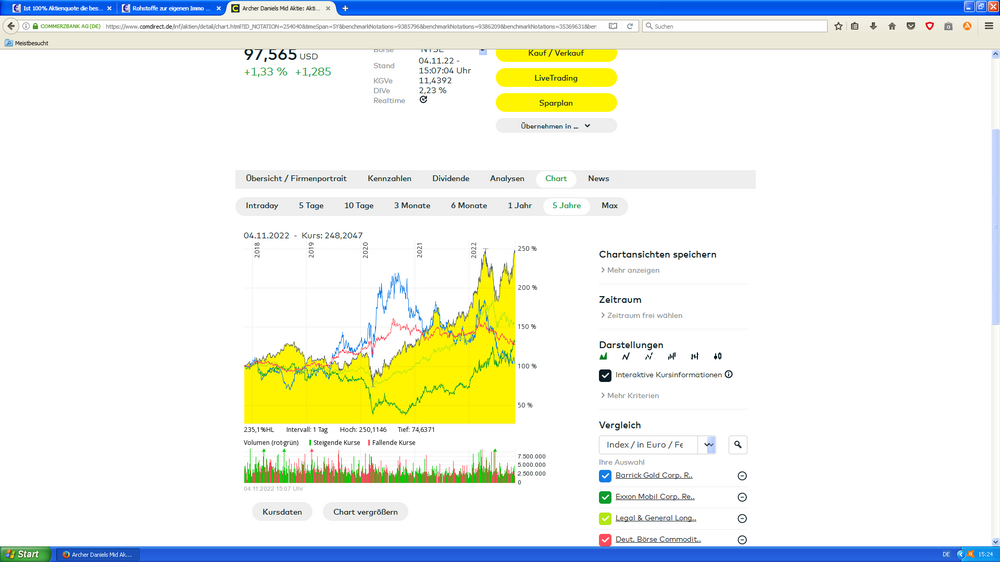
Task: Switch chart period to 6 Monate
Action: (x=469, y=205)
